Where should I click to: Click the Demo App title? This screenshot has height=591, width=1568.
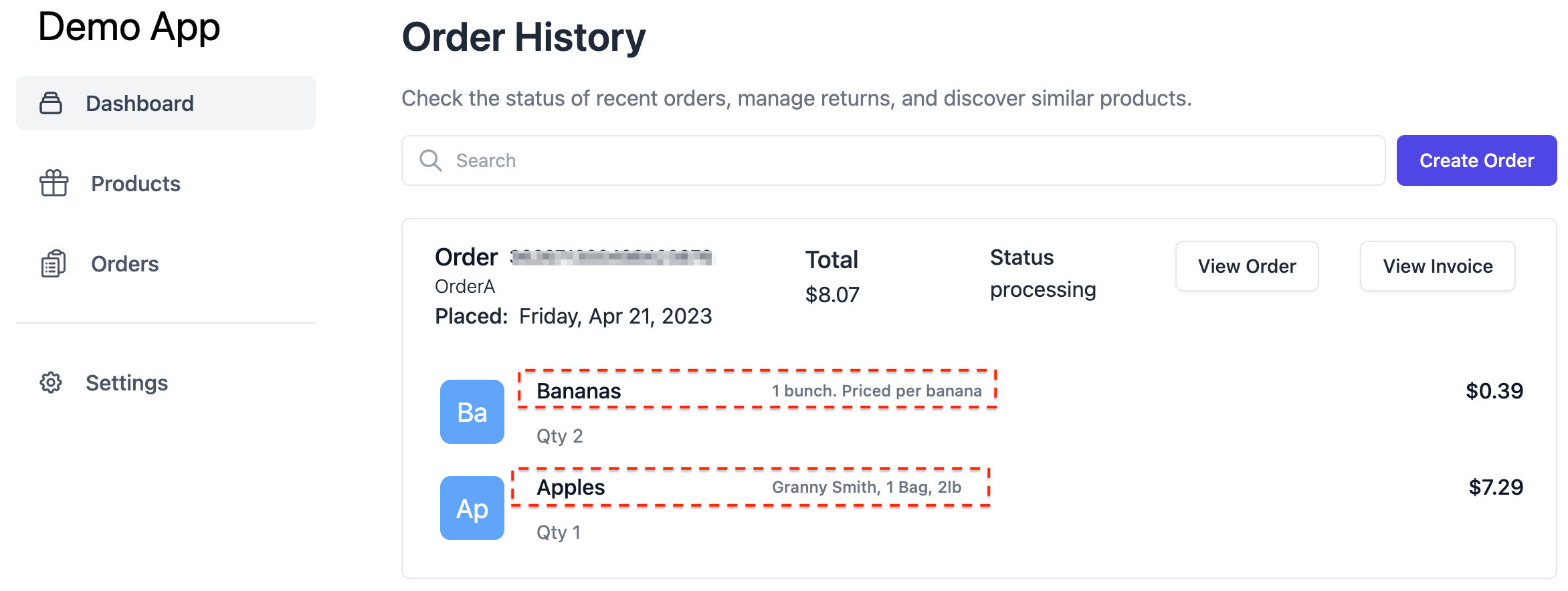(x=129, y=27)
